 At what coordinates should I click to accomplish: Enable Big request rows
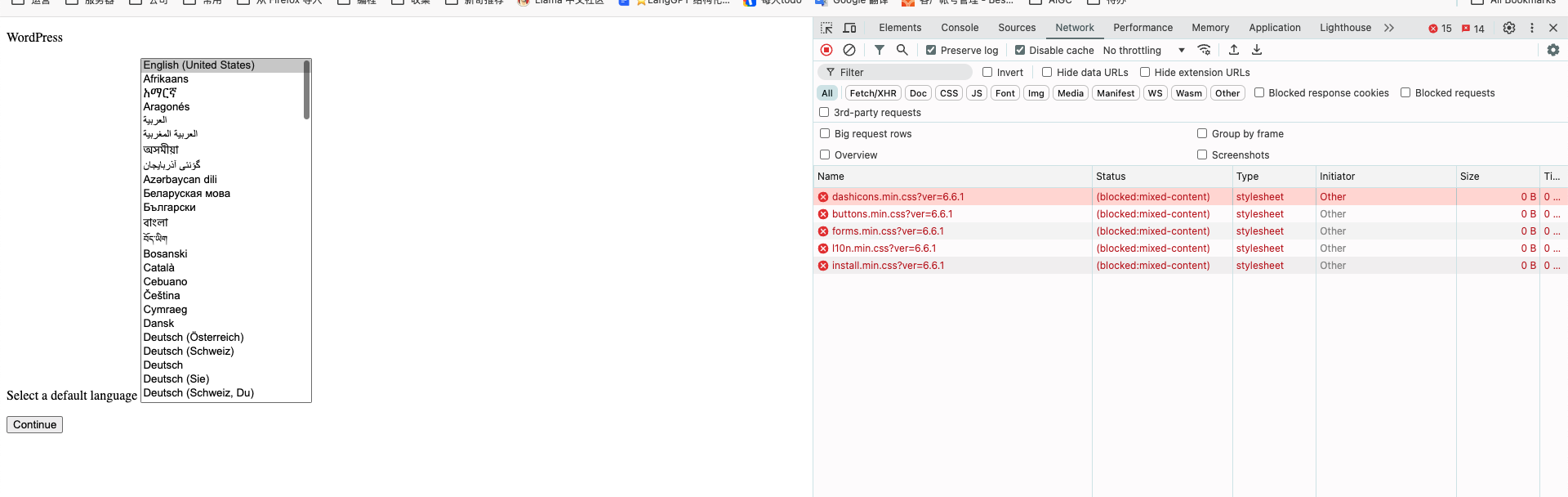[825, 133]
